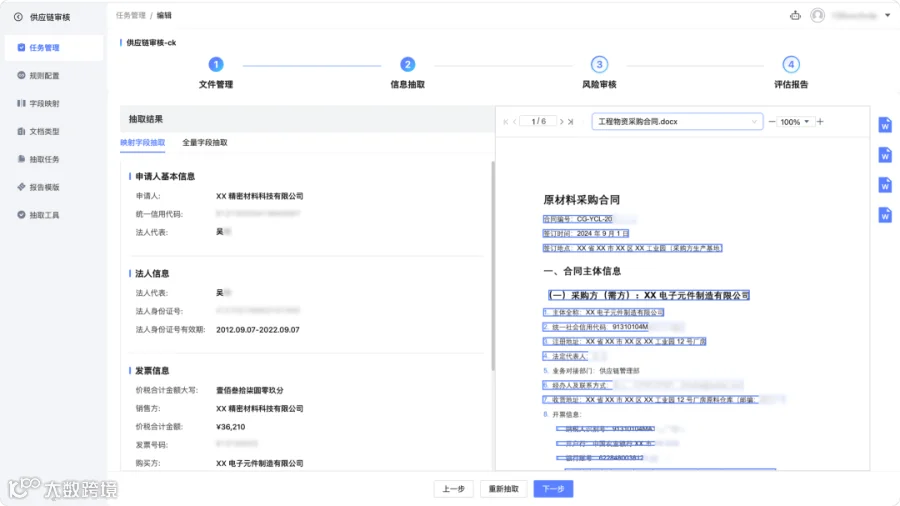Select the first Word document icon
The height and width of the screenshot is (506, 900).
click(885, 124)
